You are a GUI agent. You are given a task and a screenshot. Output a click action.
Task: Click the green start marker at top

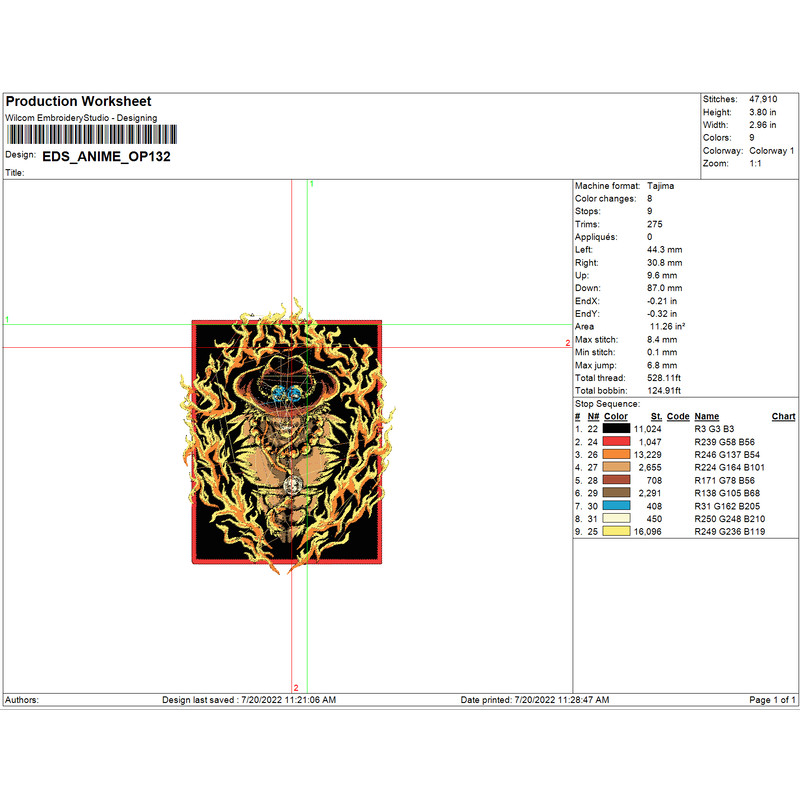(312, 185)
